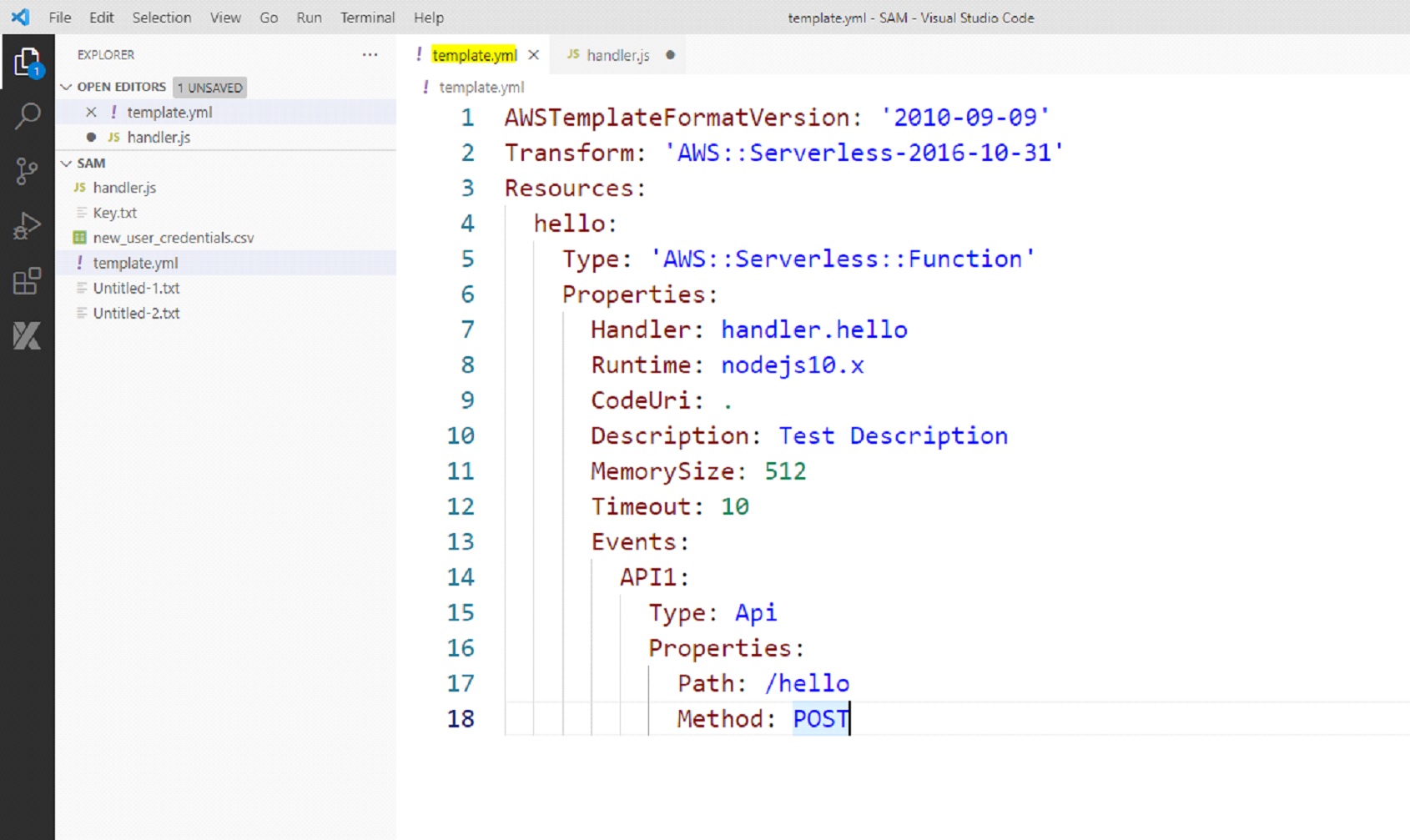Open the Explorer view in activity bar

click(x=27, y=63)
